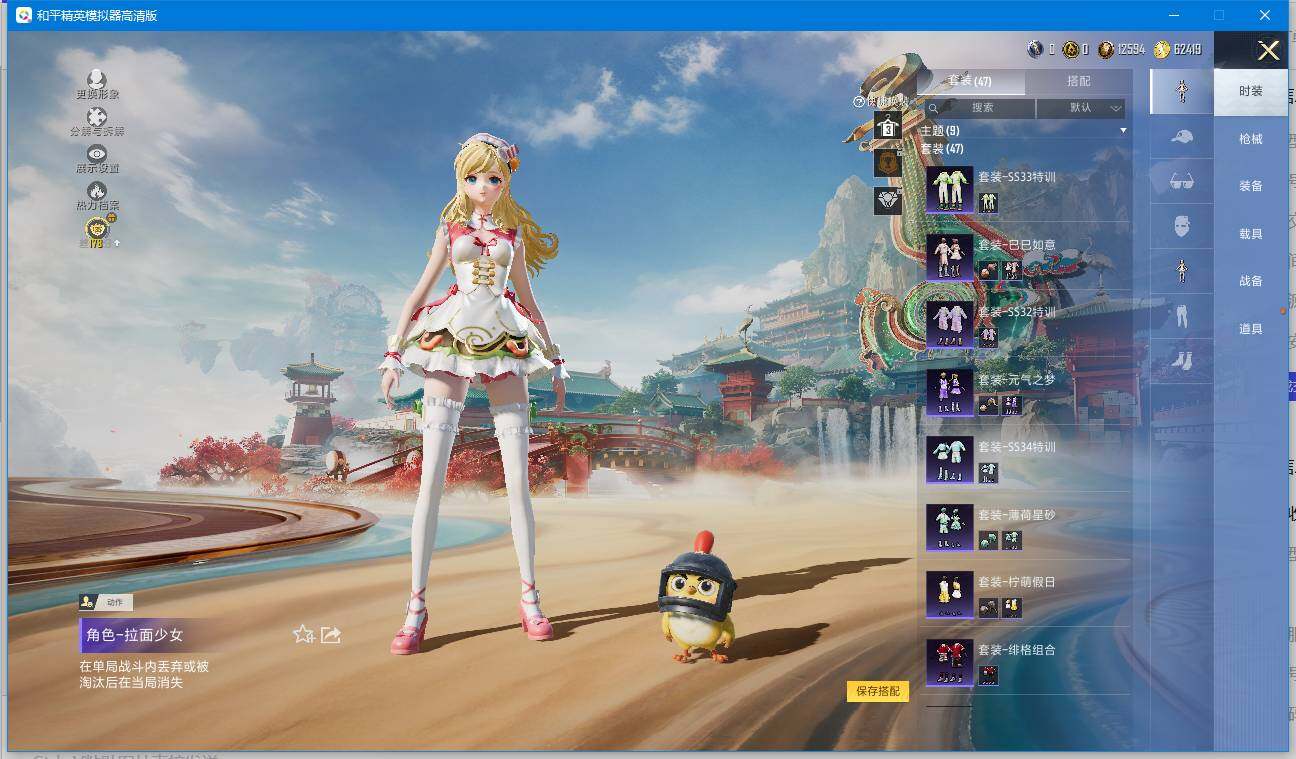Open the wardrobe hanger slot 3 icon
This screenshot has width=1296, height=759.
pos(888,126)
